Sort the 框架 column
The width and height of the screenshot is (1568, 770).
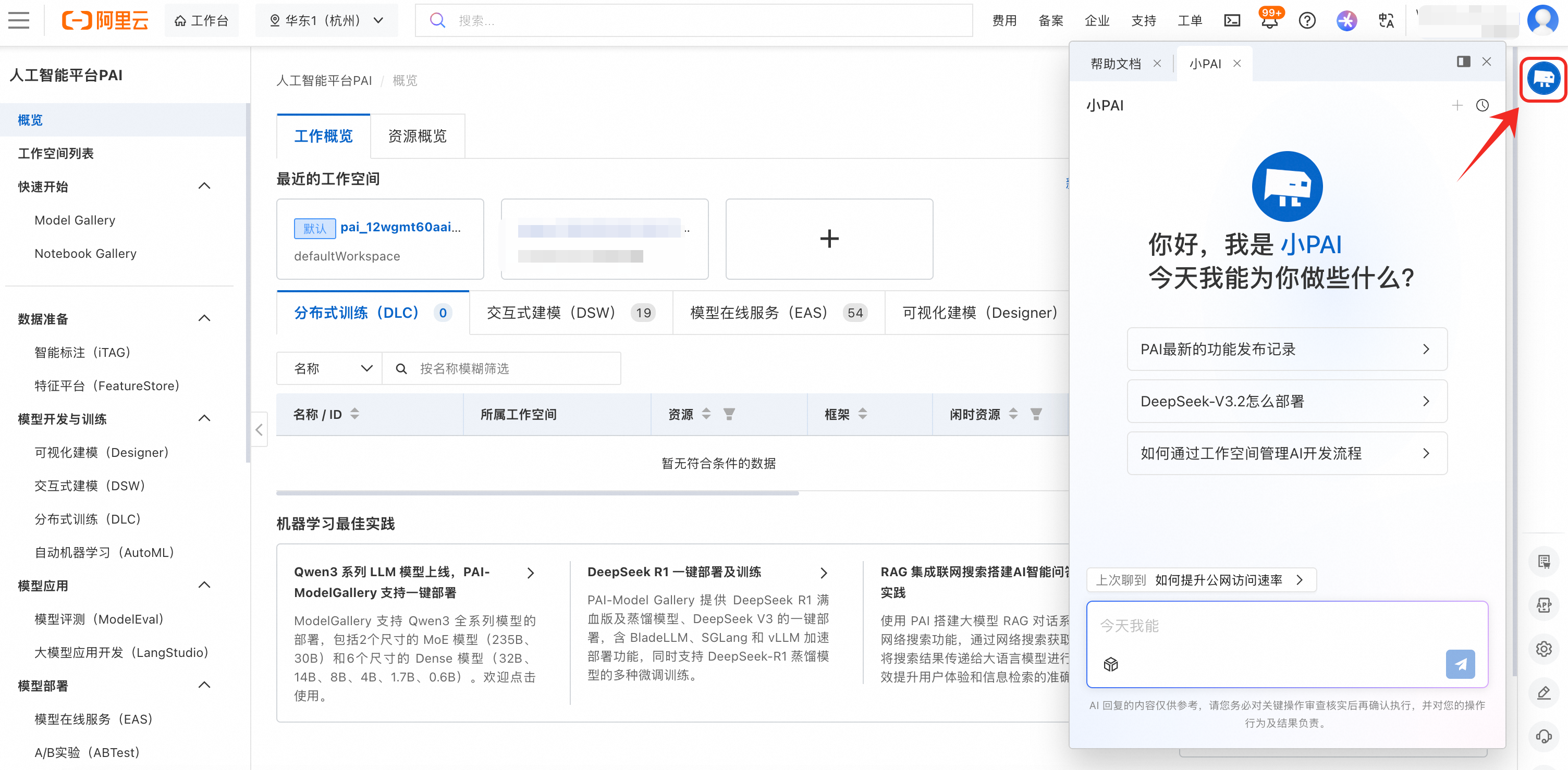click(863, 414)
